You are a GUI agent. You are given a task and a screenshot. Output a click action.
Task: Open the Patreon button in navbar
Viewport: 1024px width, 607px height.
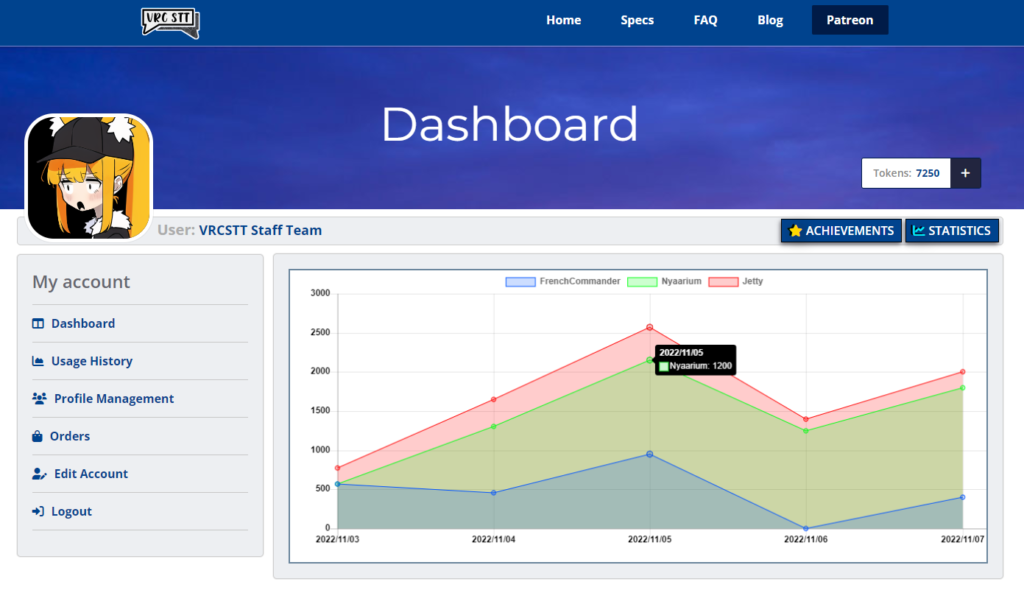[x=849, y=20]
